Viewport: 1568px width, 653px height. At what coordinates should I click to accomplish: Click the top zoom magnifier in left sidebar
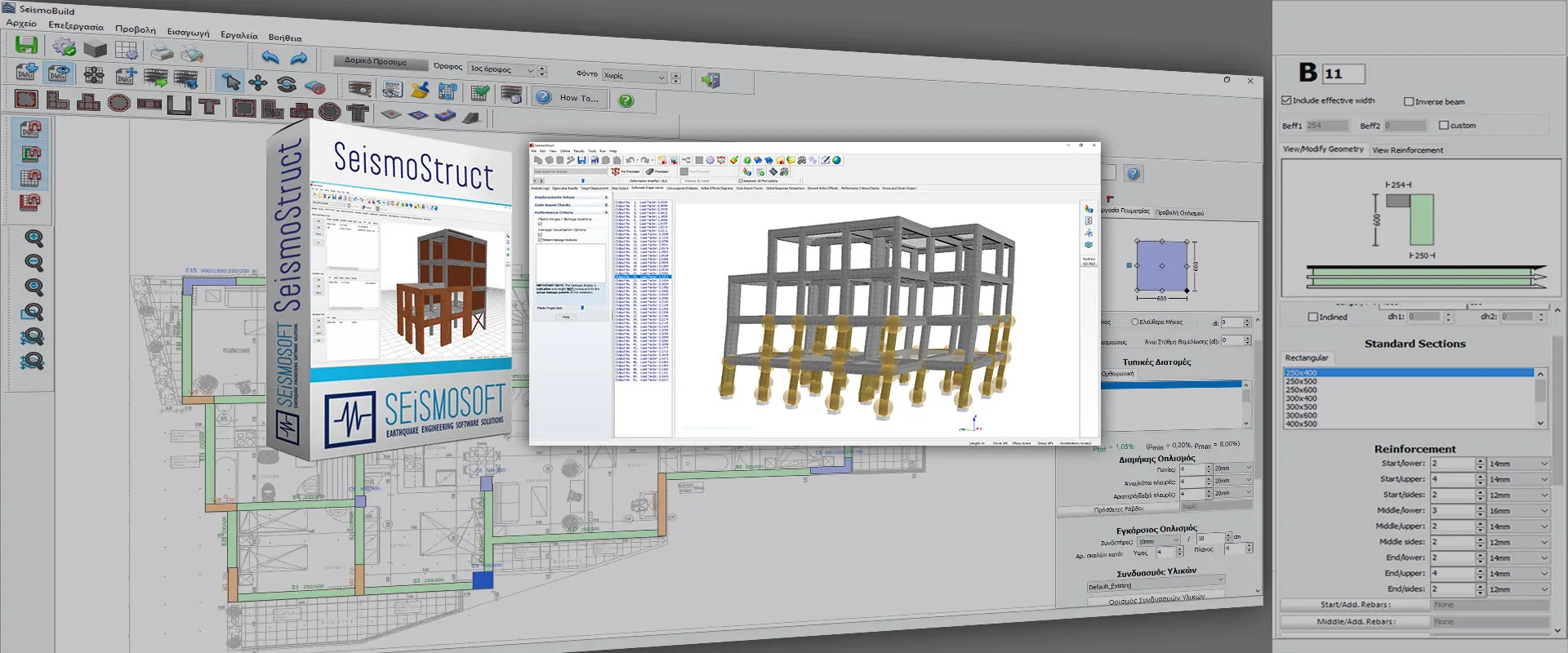click(33, 238)
